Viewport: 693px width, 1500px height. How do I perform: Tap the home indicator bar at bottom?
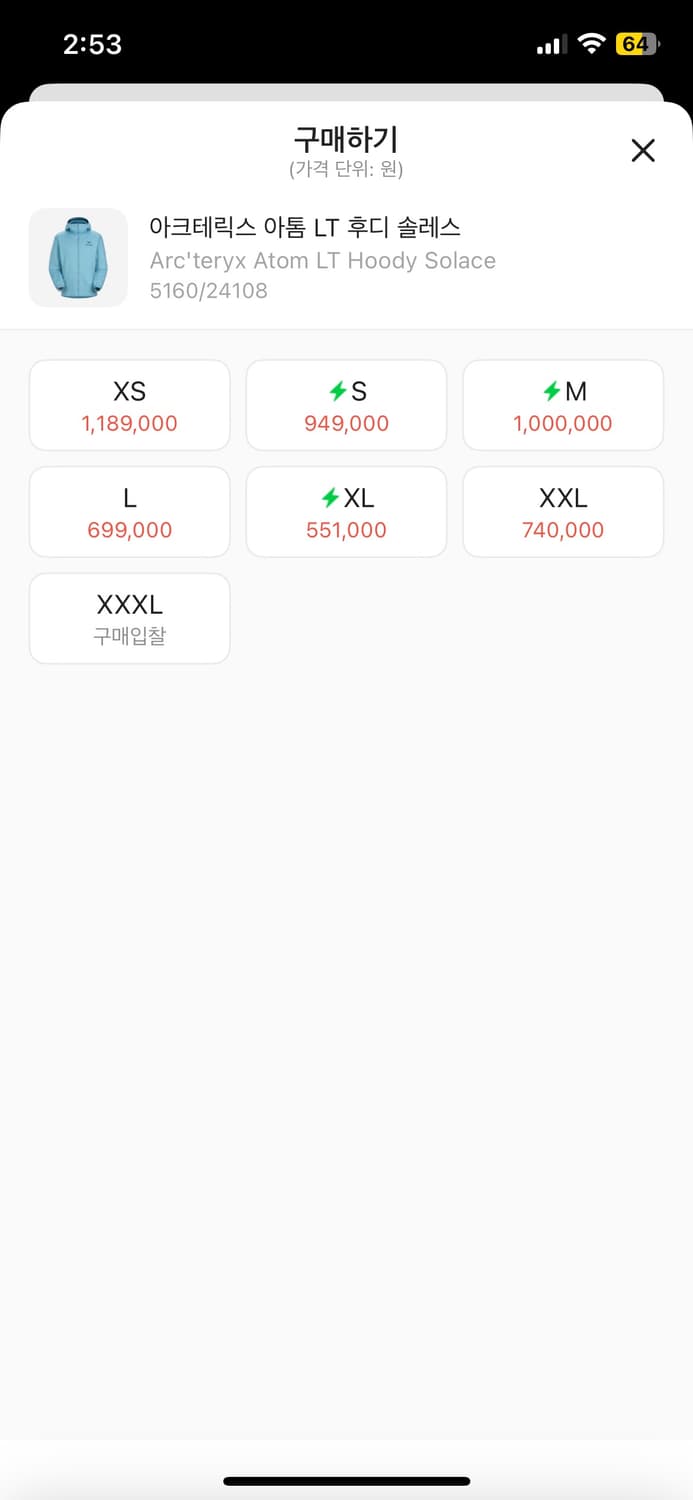tap(346, 1481)
